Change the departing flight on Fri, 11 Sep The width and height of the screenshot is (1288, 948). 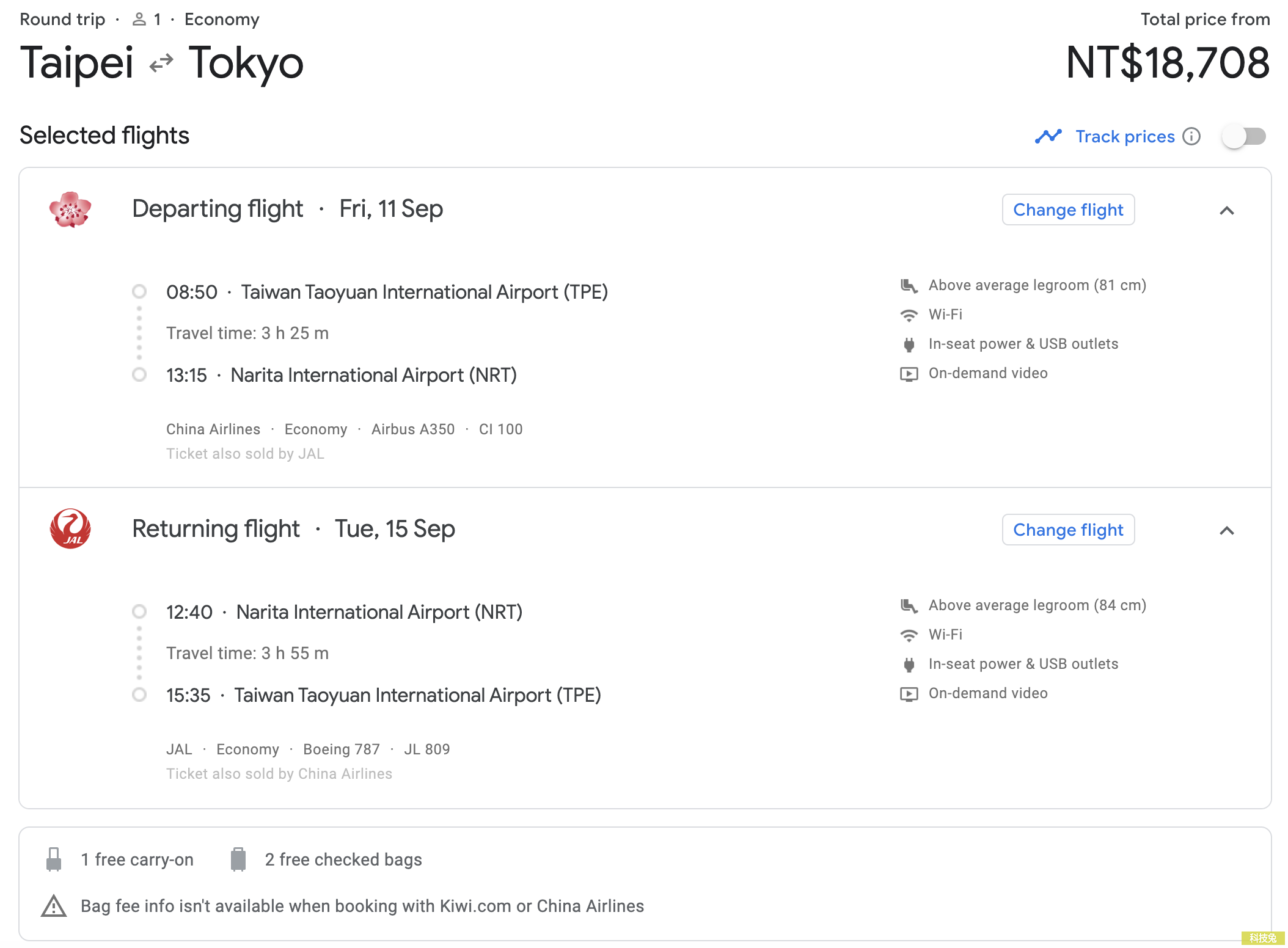click(1068, 210)
